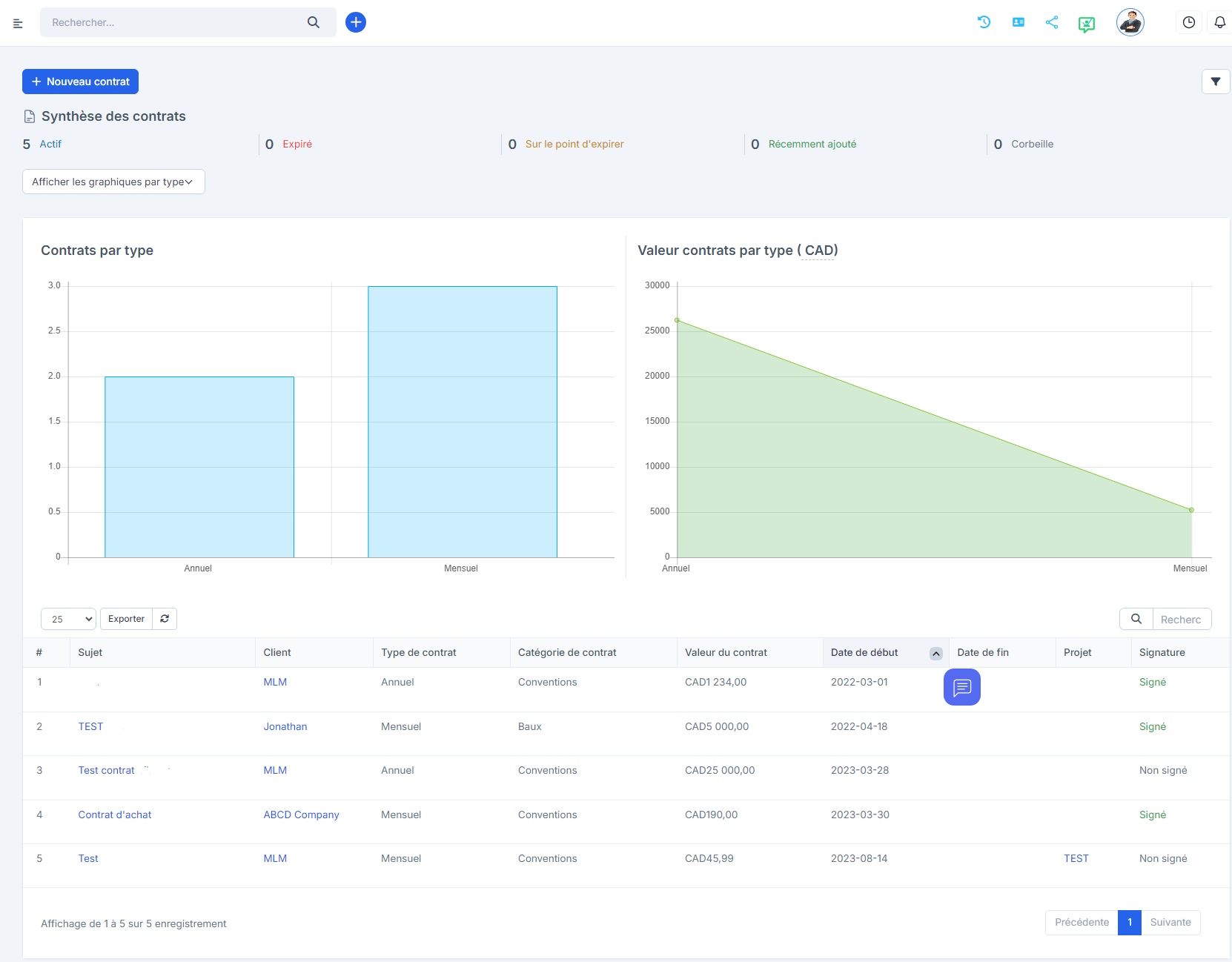Click date 2023-08-14
1232x962 pixels.
tap(859, 858)
